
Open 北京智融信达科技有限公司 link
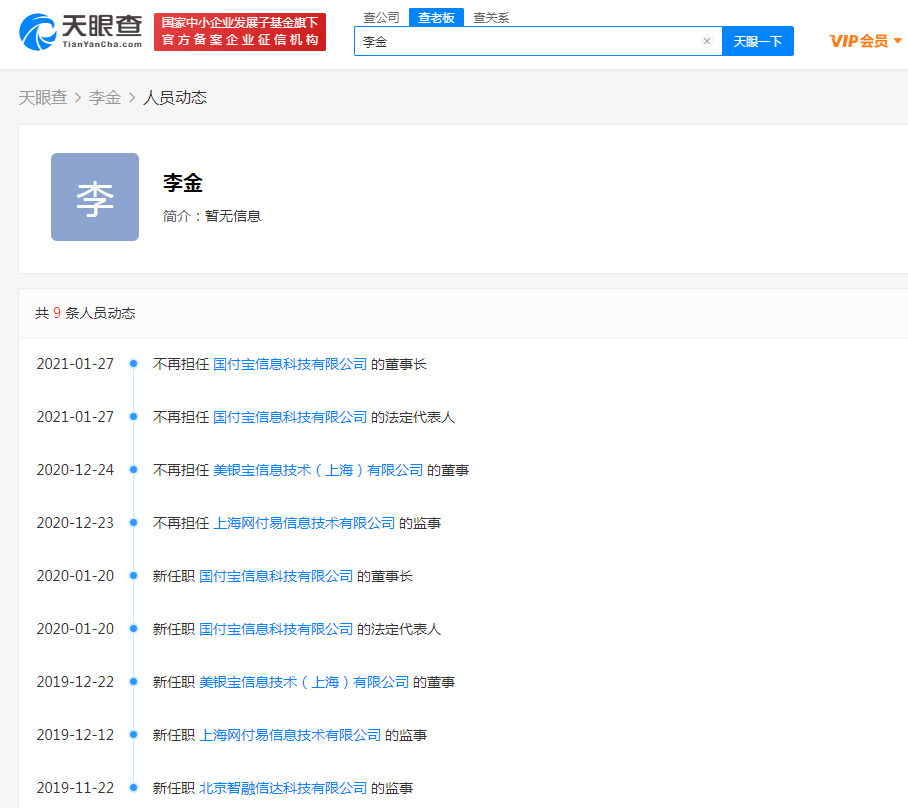coord(283,788)
